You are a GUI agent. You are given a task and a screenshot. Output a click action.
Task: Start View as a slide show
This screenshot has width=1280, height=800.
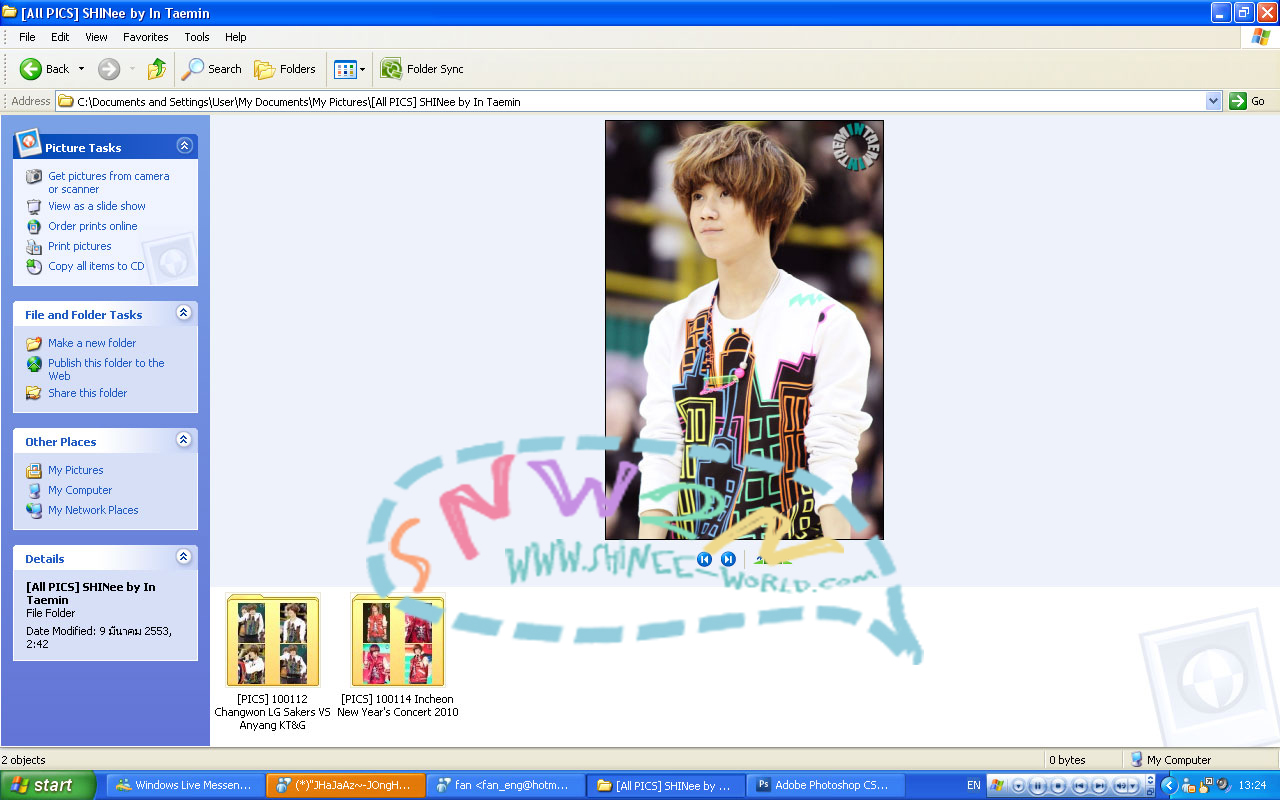coord(97,206)
